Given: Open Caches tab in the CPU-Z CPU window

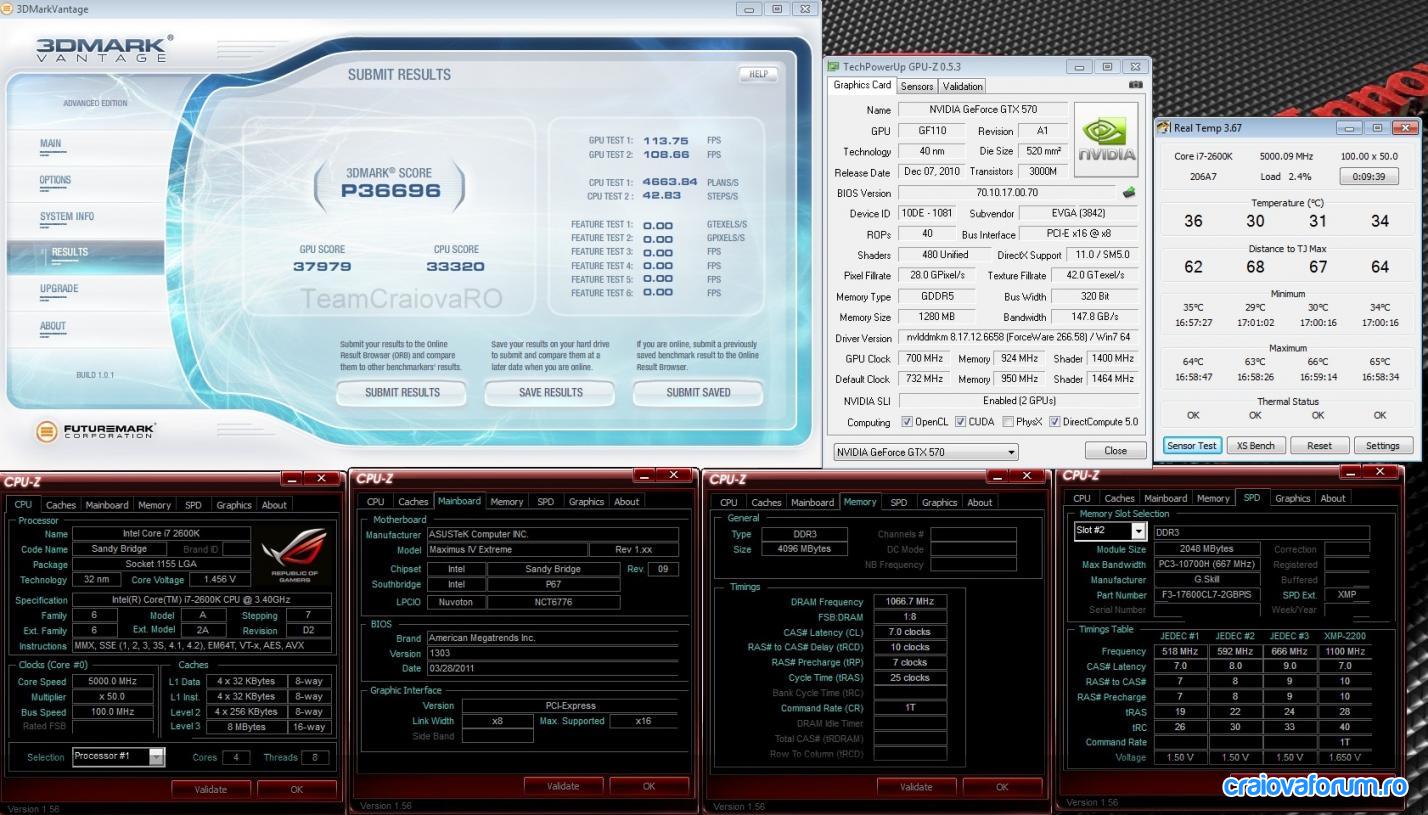Looking at the screenshot, I should pos(60,505).
